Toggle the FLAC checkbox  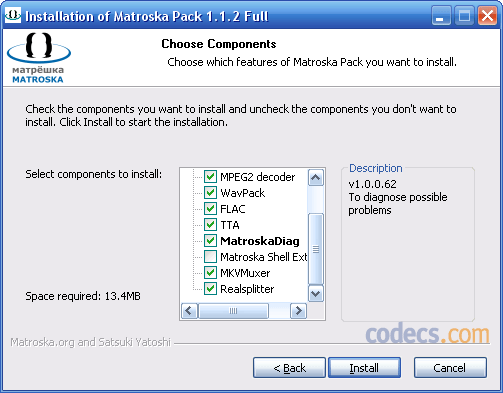pos(210,208)
